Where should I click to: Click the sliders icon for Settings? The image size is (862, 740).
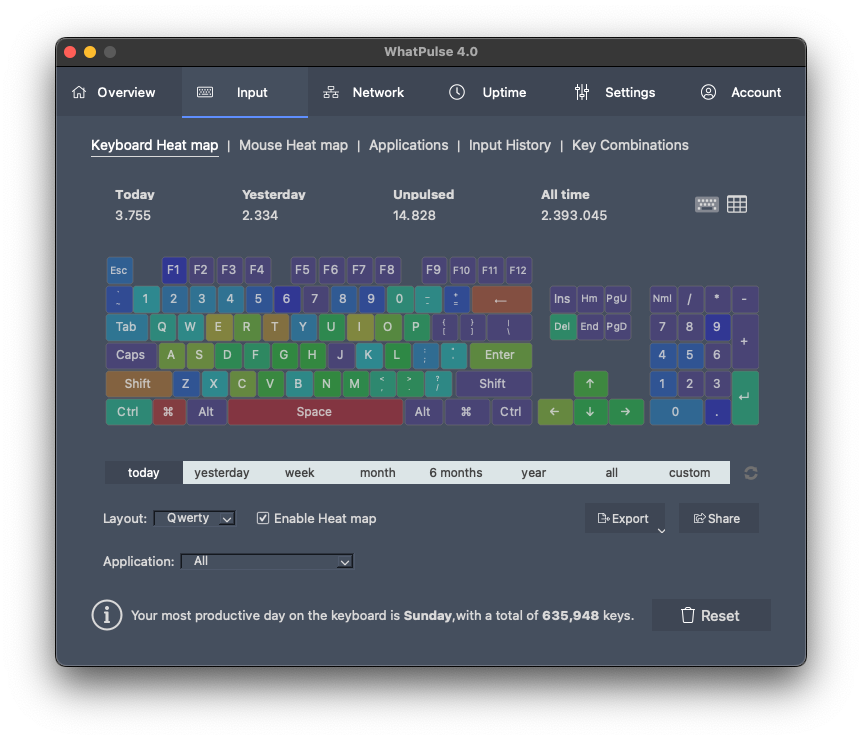coord(582,93)
